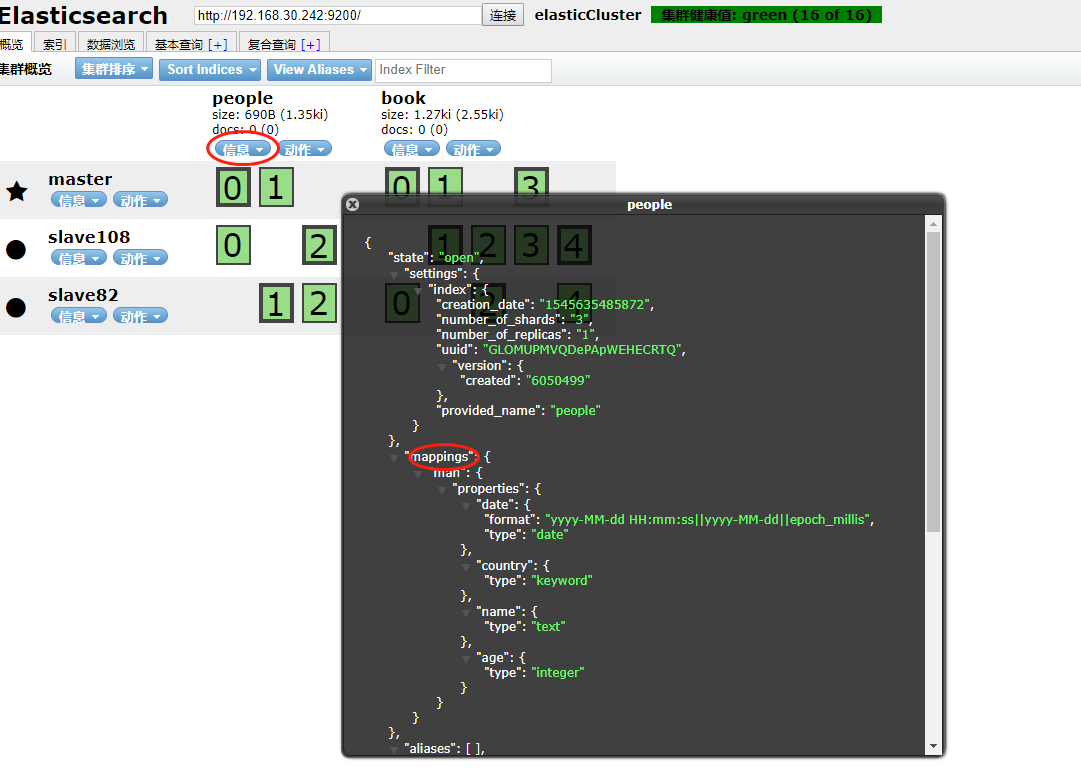Open the 集群排序 dropdown
Image resolution: width=1081 pixels, height=770 pixels.
point(114,69)
